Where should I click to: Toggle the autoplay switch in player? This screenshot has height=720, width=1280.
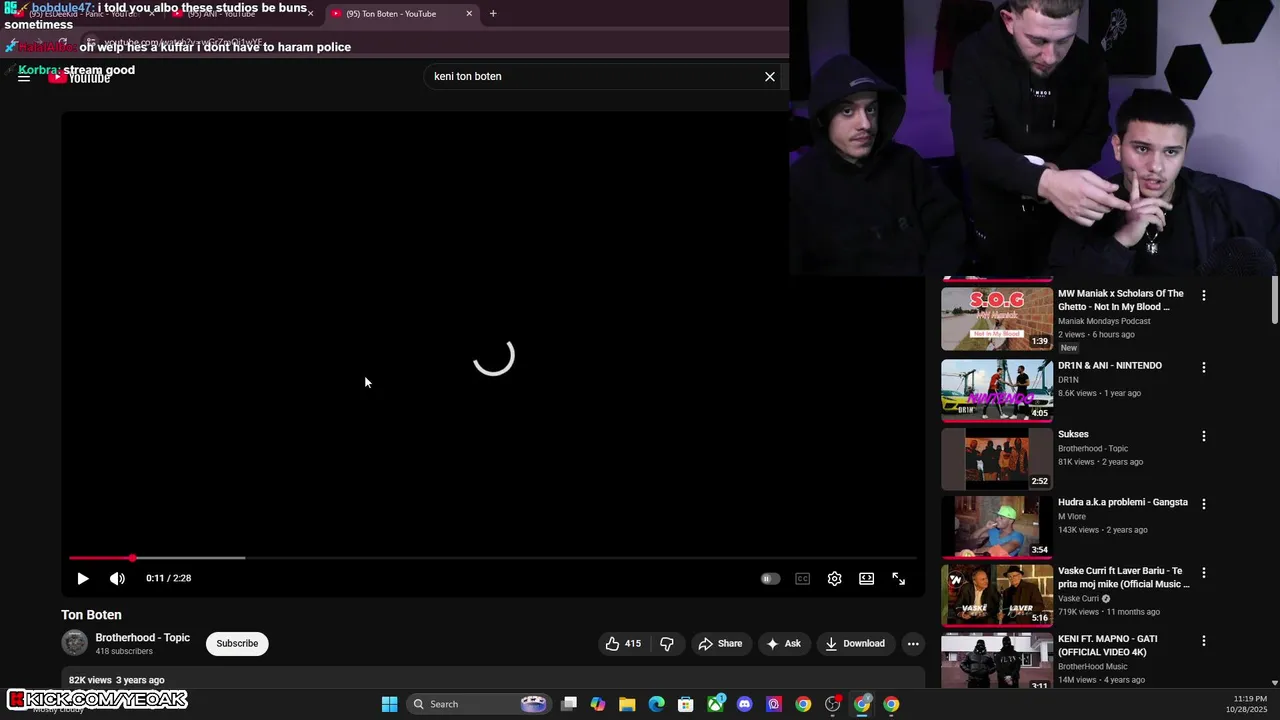(770, 578)
